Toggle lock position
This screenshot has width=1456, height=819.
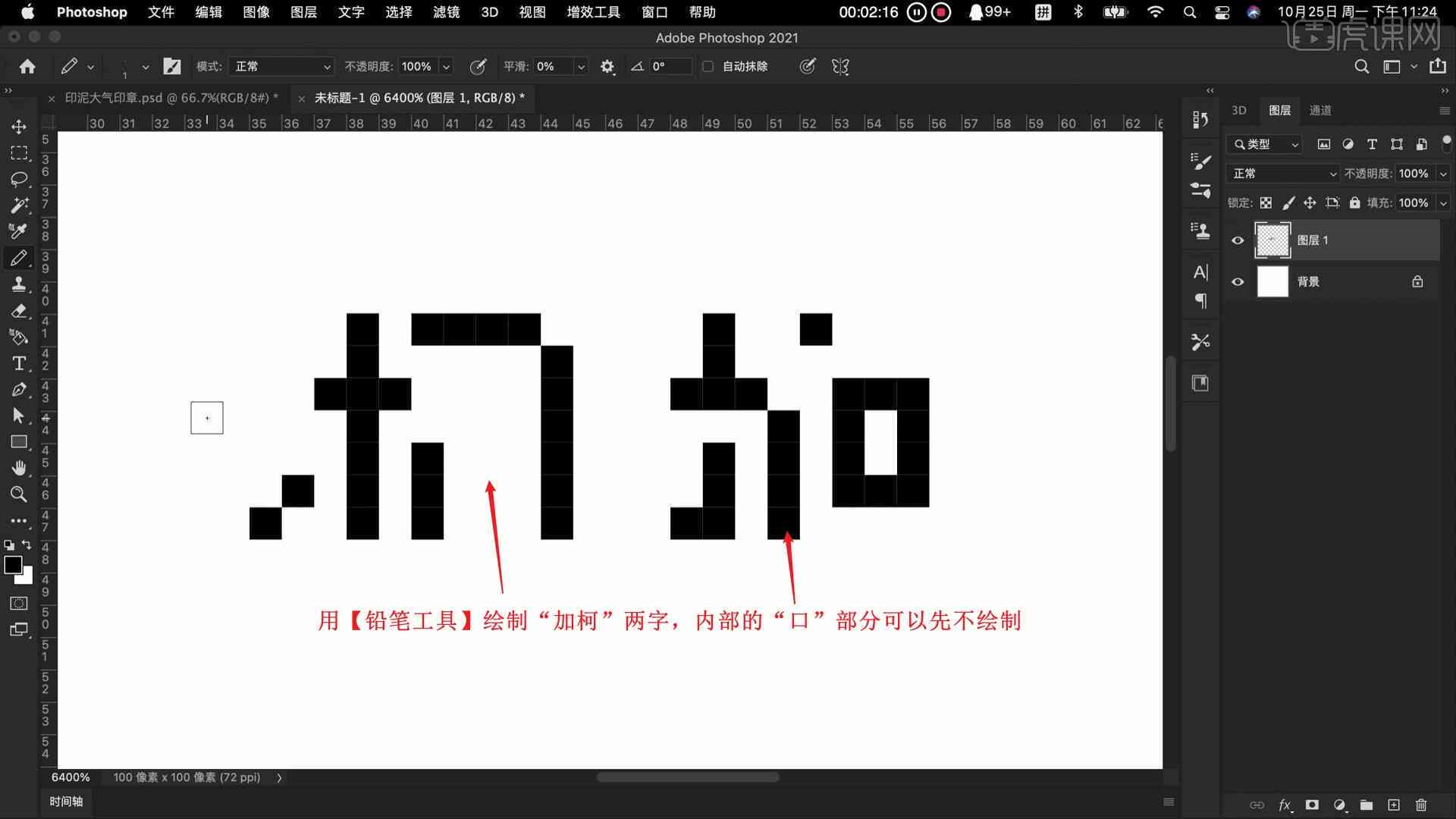pyautogui.click(x=1310, y=203)
